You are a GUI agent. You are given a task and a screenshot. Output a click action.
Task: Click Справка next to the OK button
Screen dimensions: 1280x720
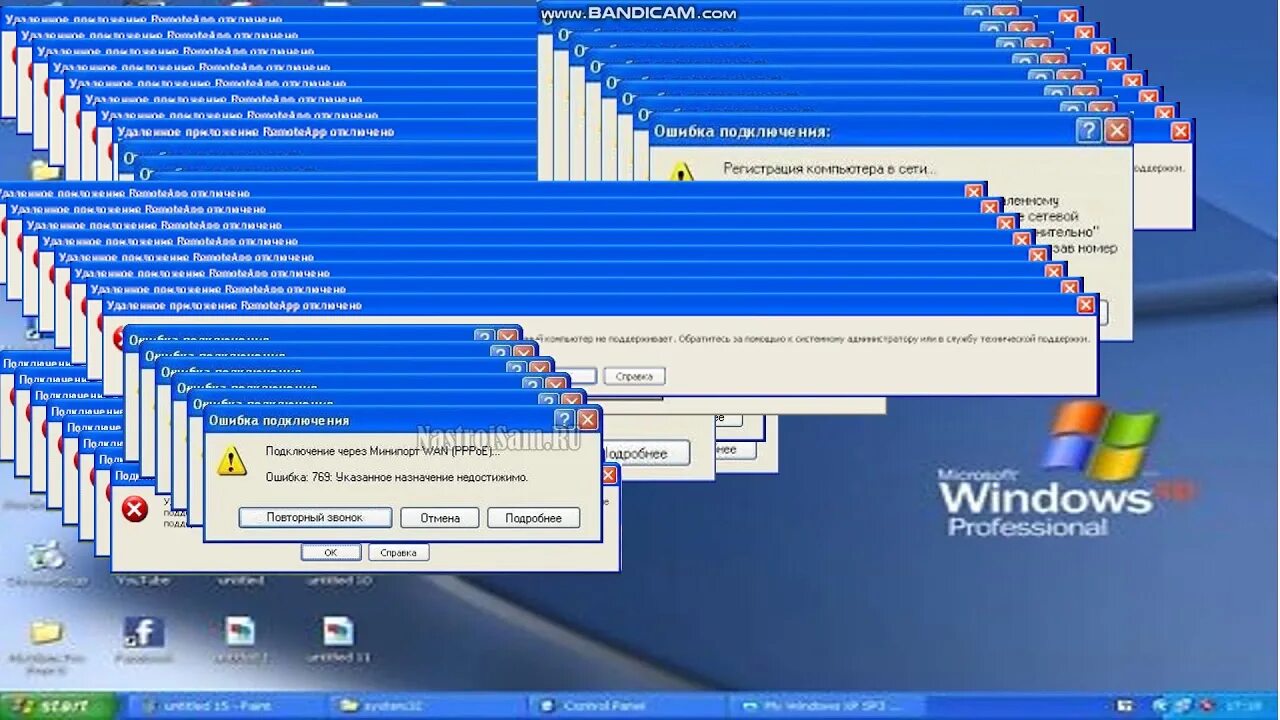click(399, 552)
